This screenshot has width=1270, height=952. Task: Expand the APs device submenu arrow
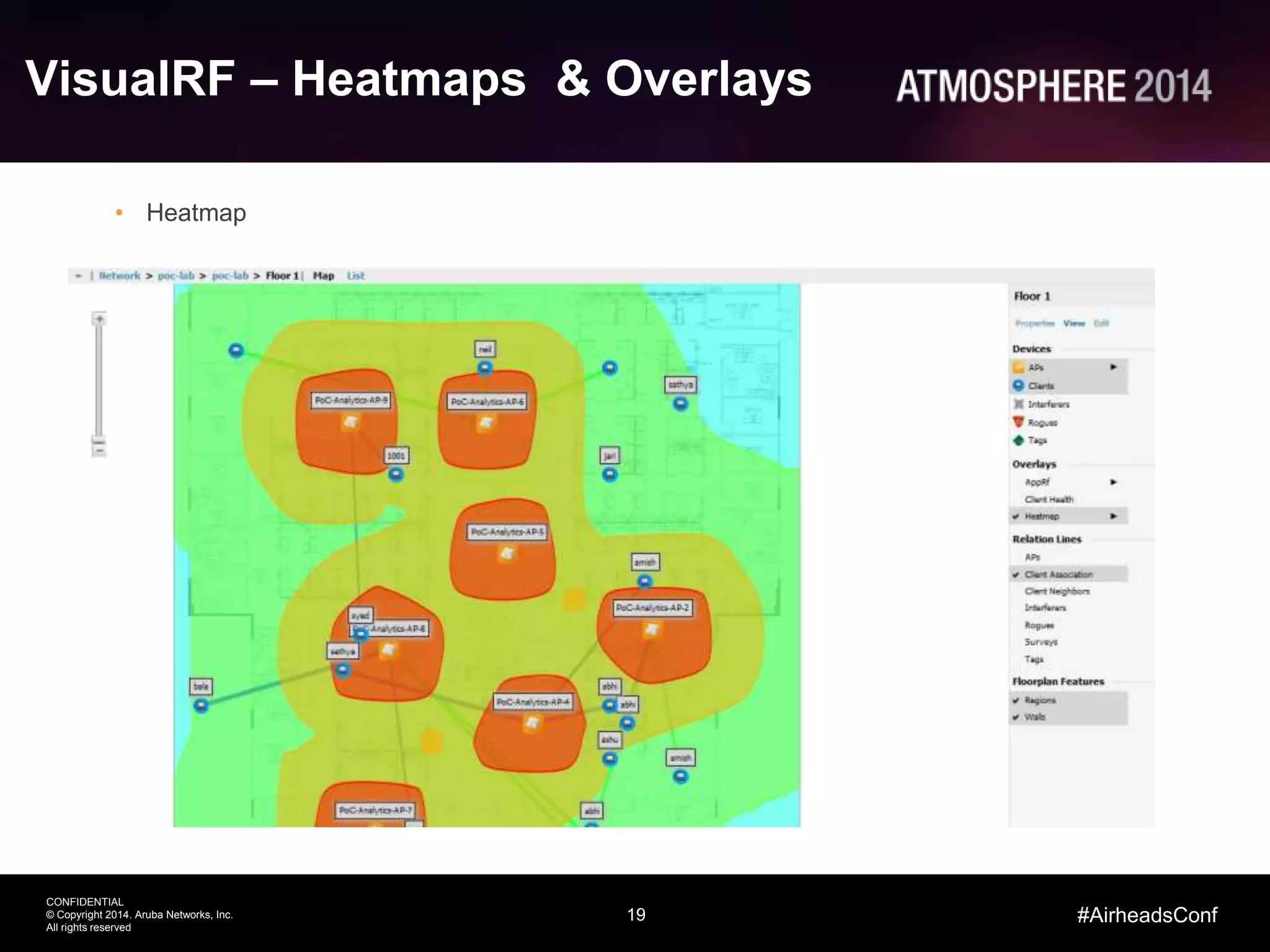click(1113, 368)
